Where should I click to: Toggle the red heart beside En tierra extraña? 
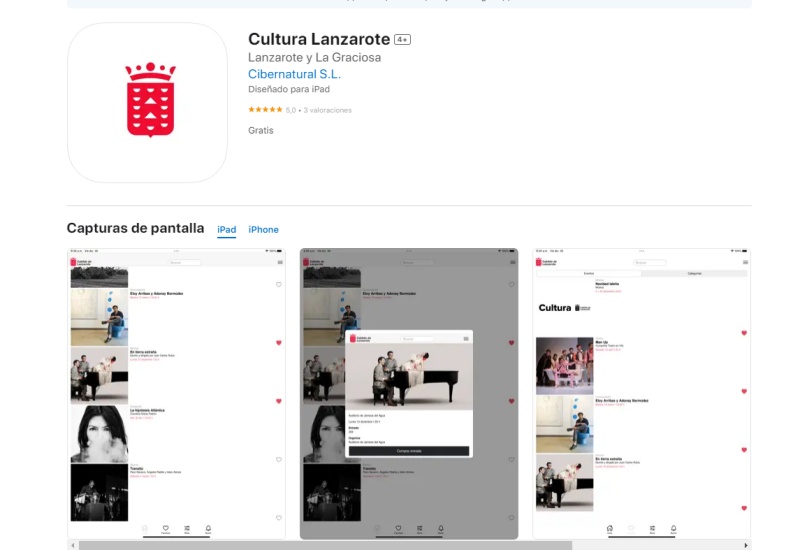279,343
